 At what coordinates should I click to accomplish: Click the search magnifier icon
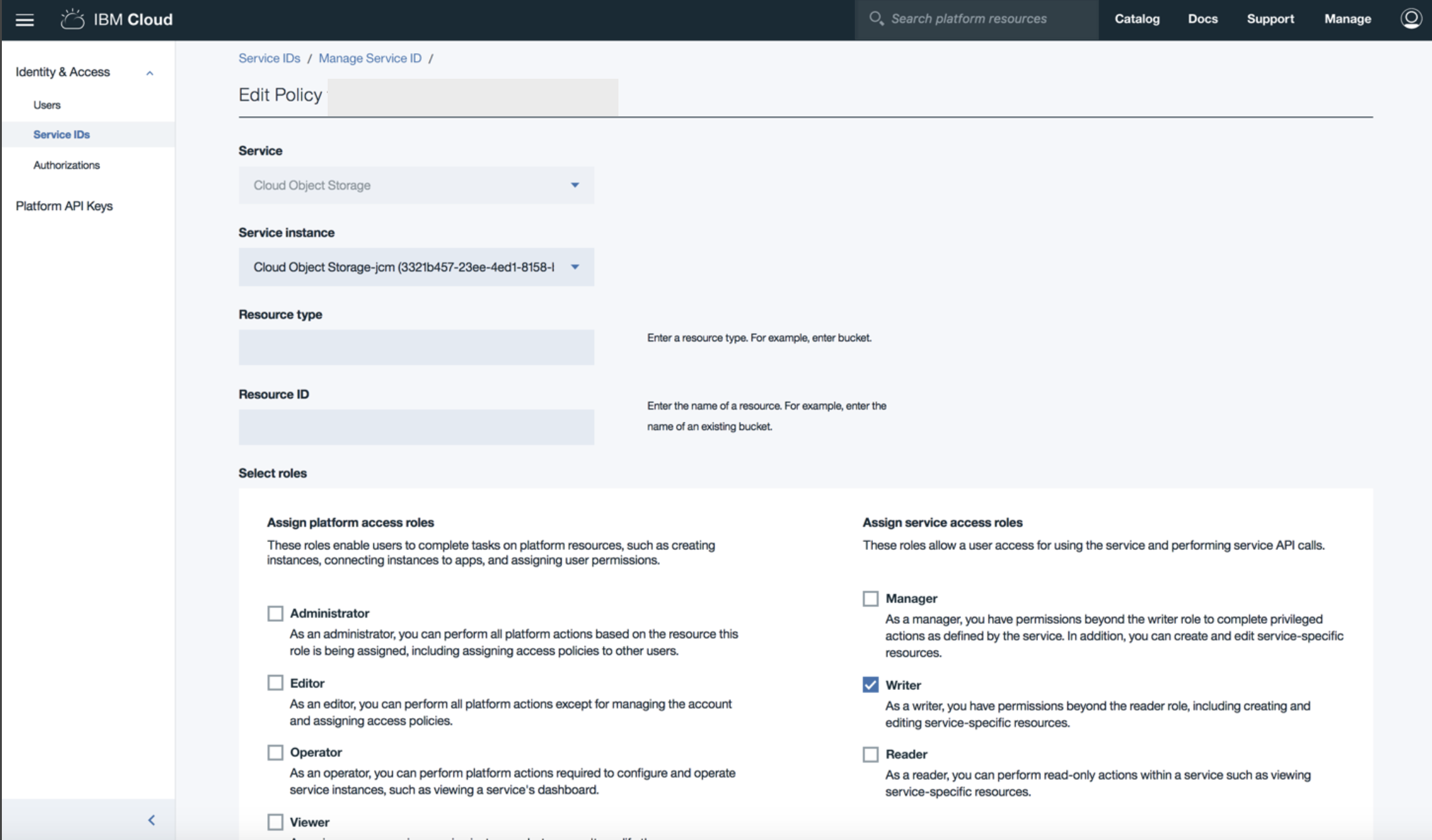(x=876, y=19)
